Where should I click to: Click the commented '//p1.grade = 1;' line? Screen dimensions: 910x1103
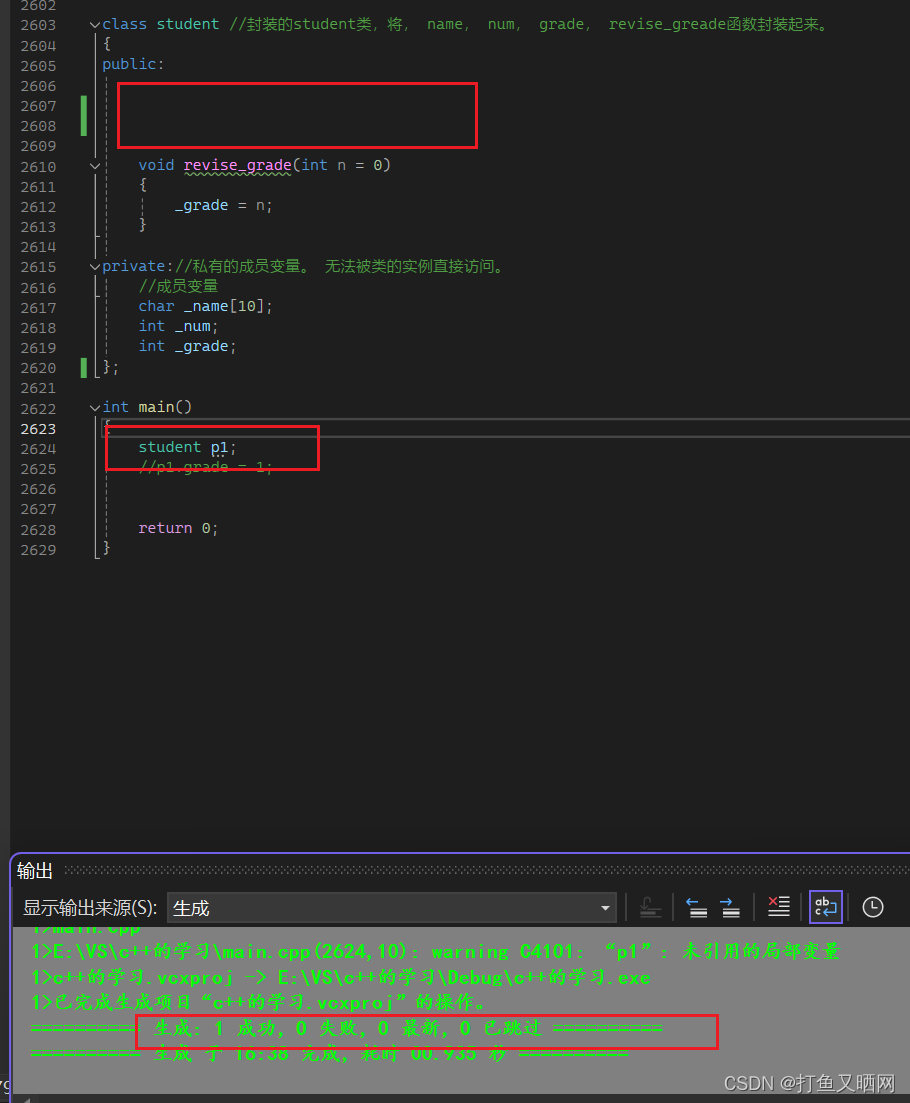tap(205, 467)
